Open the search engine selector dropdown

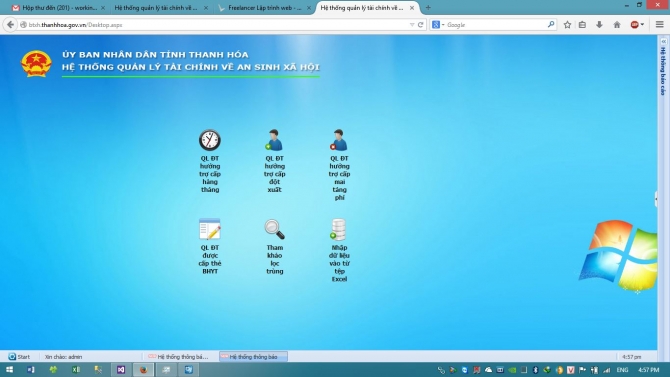(x=438, y=25)
